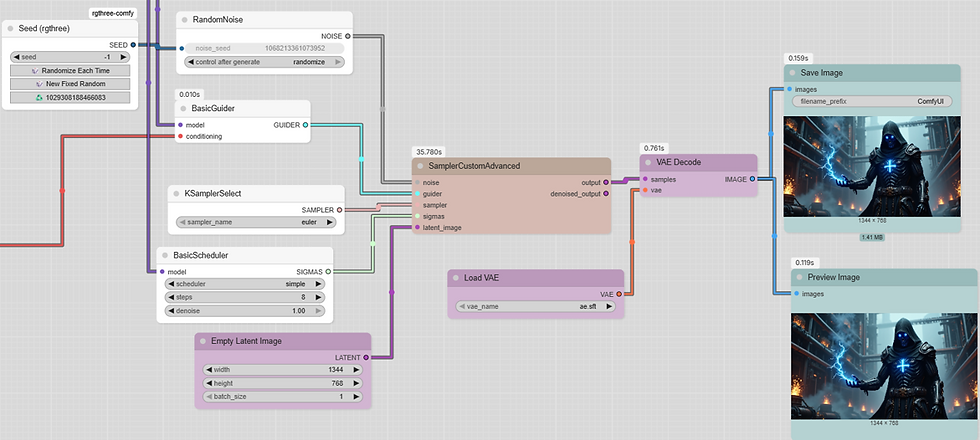Open the vae_name ae.sft selector
Viewport: 980px width, 440px height.
pyautogui.click(x=536, y=306)
